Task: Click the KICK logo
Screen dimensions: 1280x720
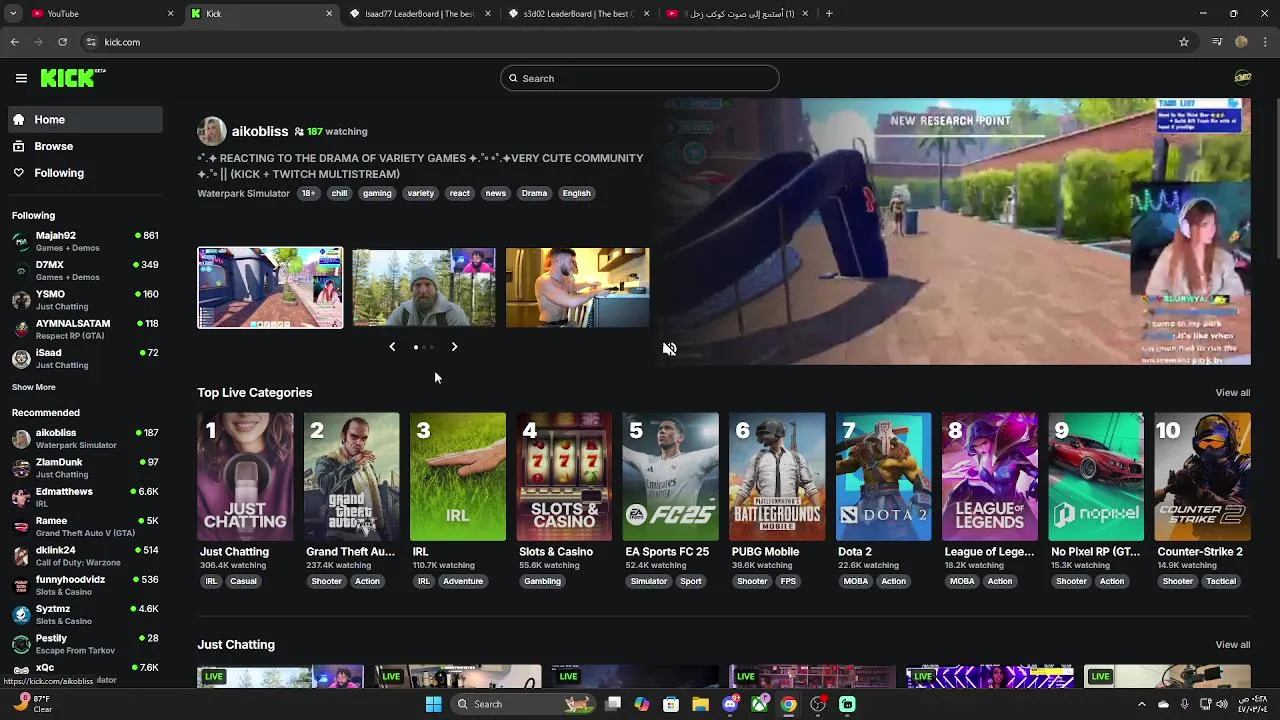Action: click(73, 78)
